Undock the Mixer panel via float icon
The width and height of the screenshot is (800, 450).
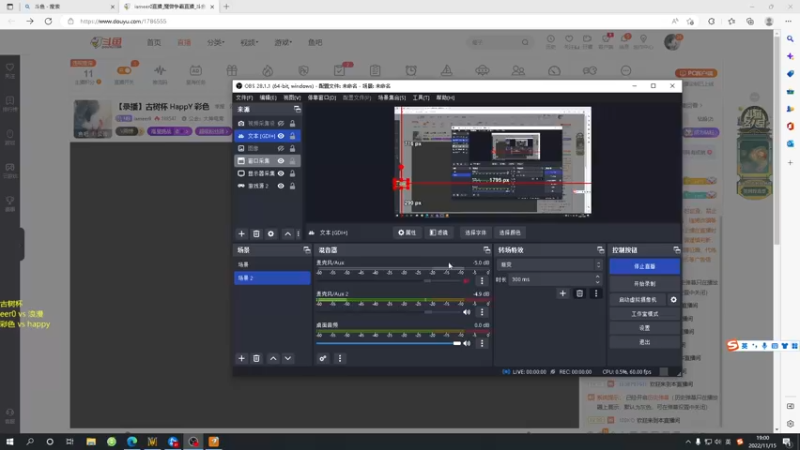click(487, 250)
